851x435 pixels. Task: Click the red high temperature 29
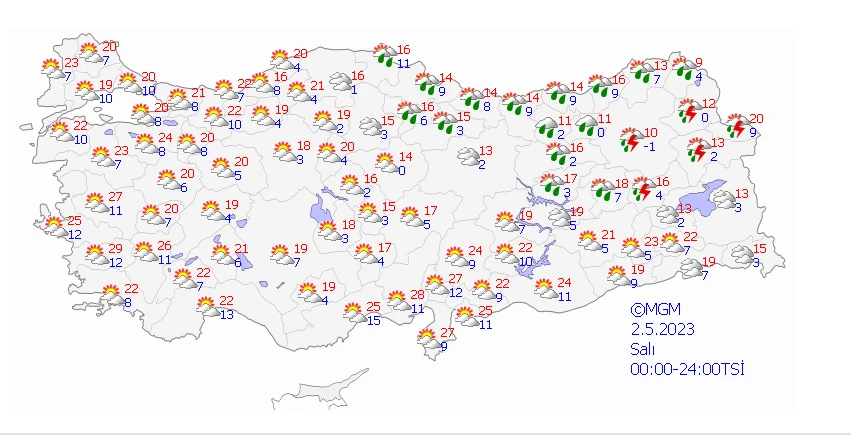[x=115, y=248]
